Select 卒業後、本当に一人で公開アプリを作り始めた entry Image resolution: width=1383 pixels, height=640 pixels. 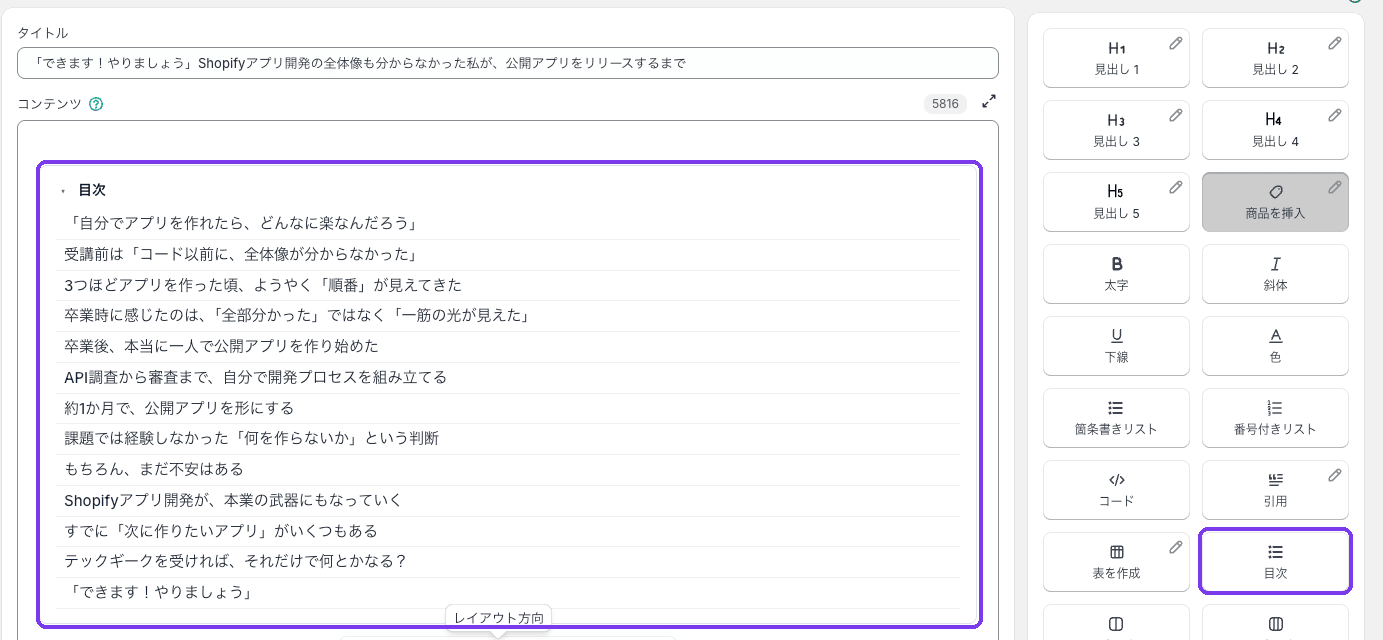point(221,346)
